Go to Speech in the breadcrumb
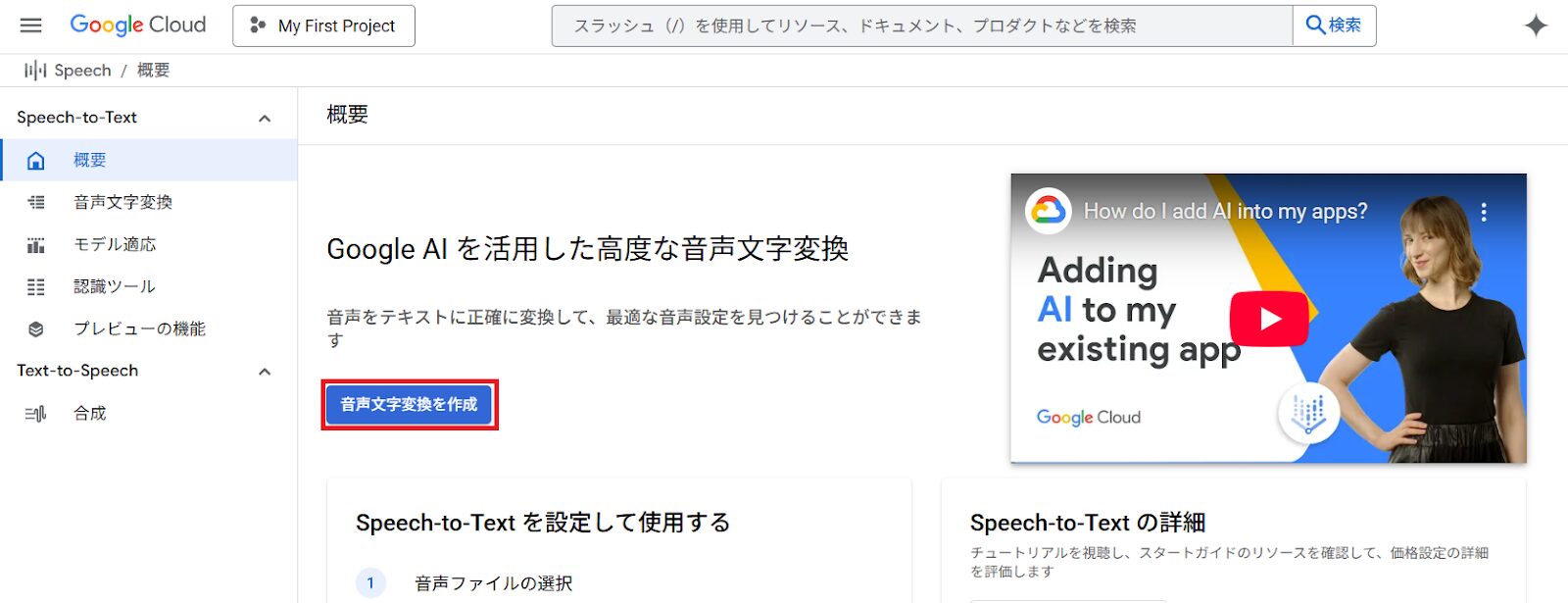Image resolution: width=1568 pixels, height=603 pixels. tap(82, 71)
